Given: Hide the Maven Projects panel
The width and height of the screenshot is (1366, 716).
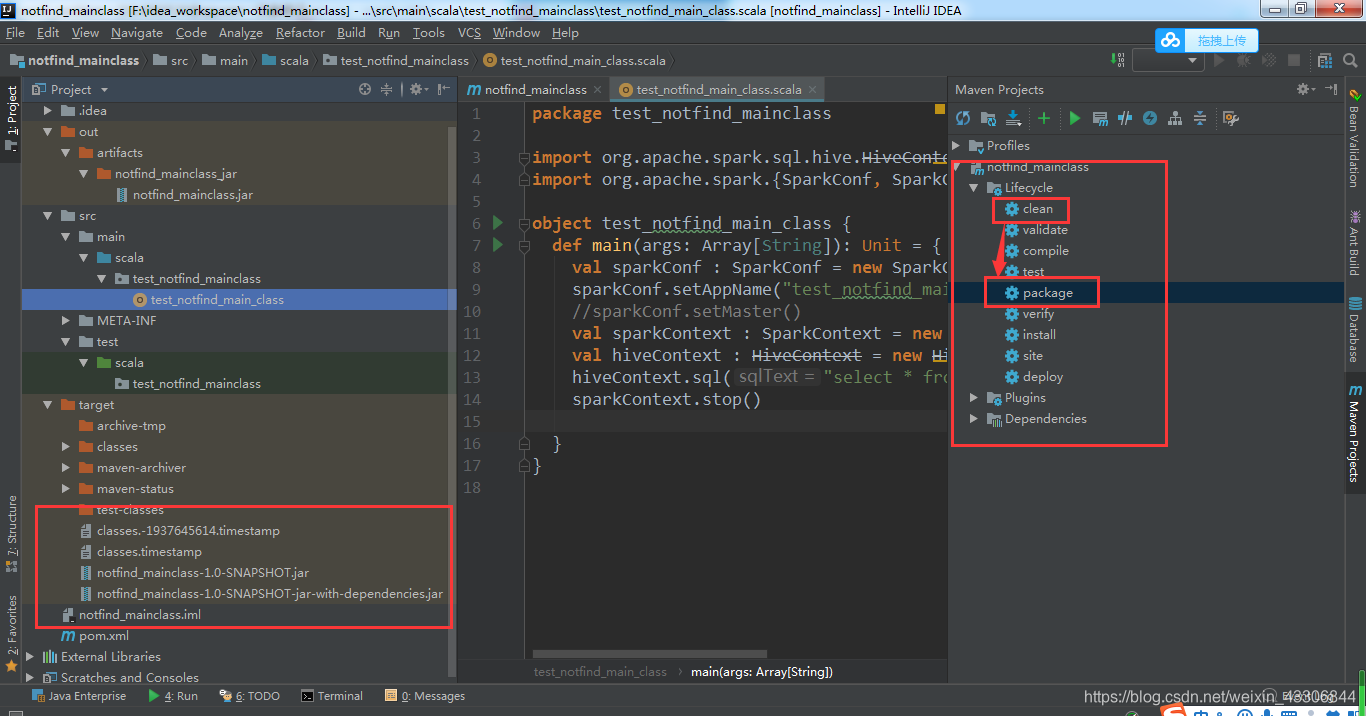Looking at the screenshot, I should (1331, 89).
